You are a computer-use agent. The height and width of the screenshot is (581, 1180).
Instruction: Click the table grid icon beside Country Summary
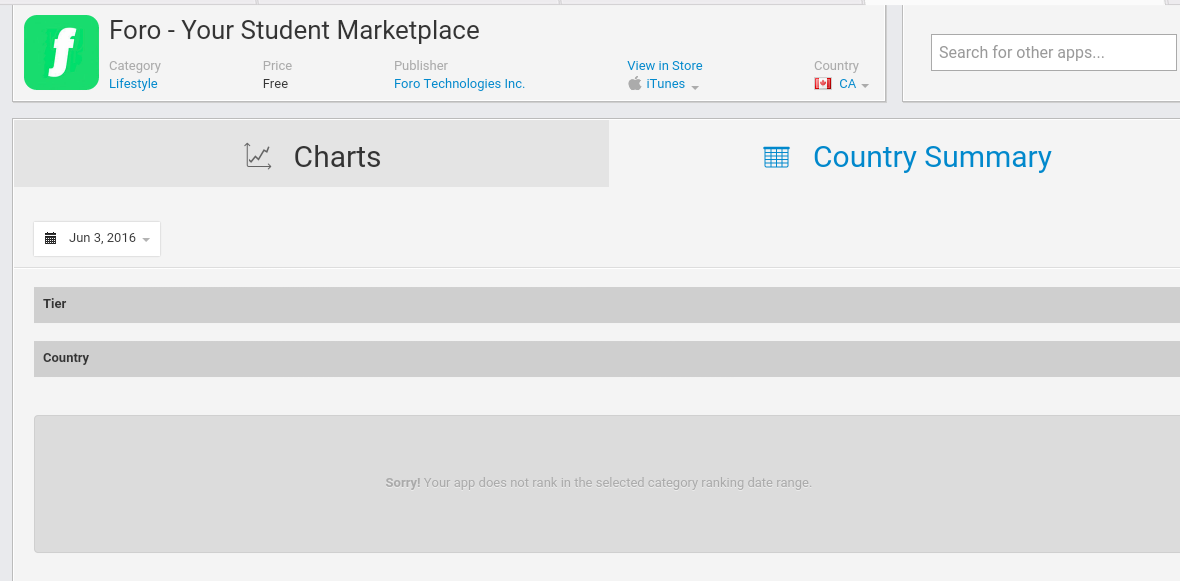[776, 157]
